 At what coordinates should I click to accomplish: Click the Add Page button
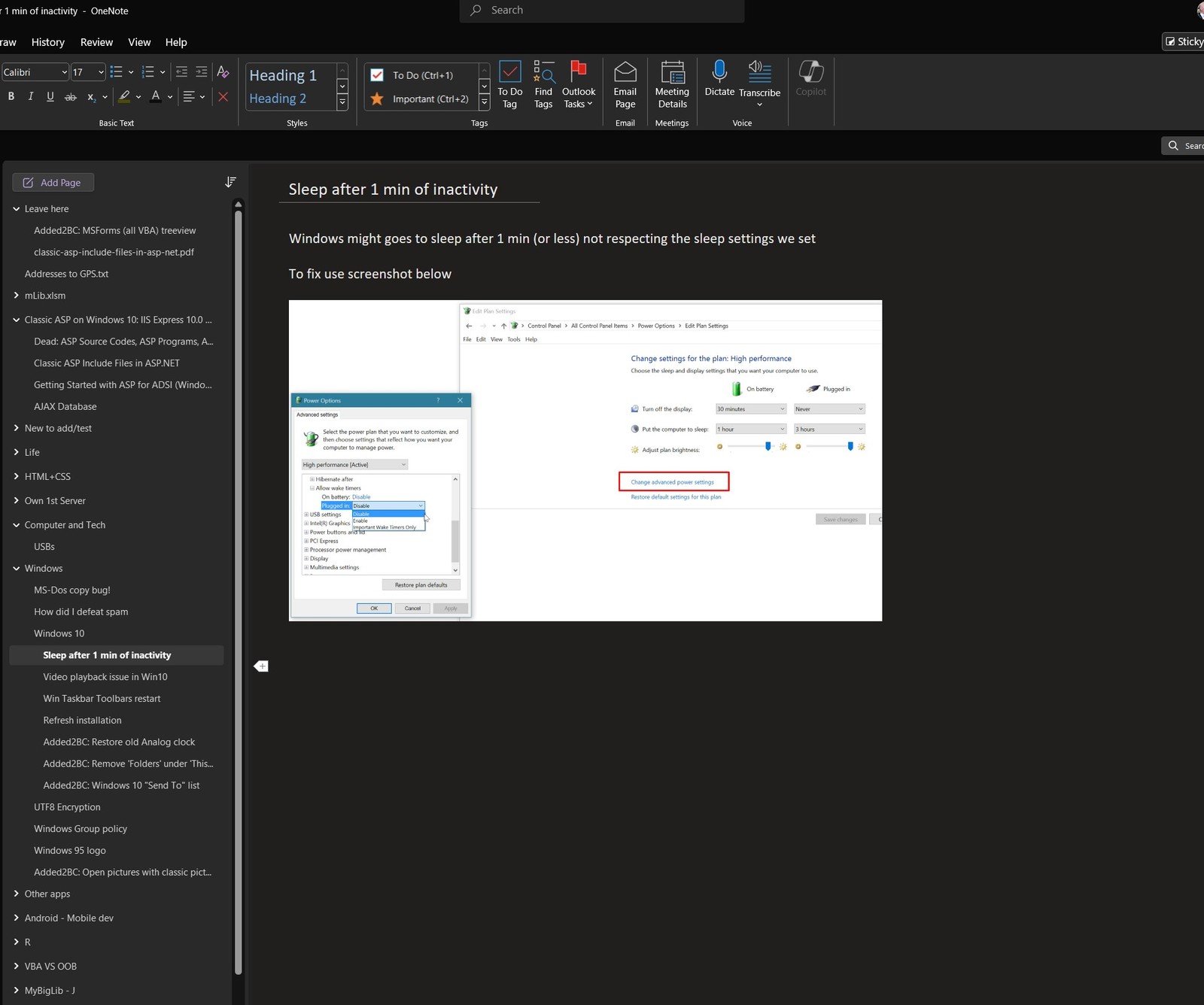click(53, 182)
